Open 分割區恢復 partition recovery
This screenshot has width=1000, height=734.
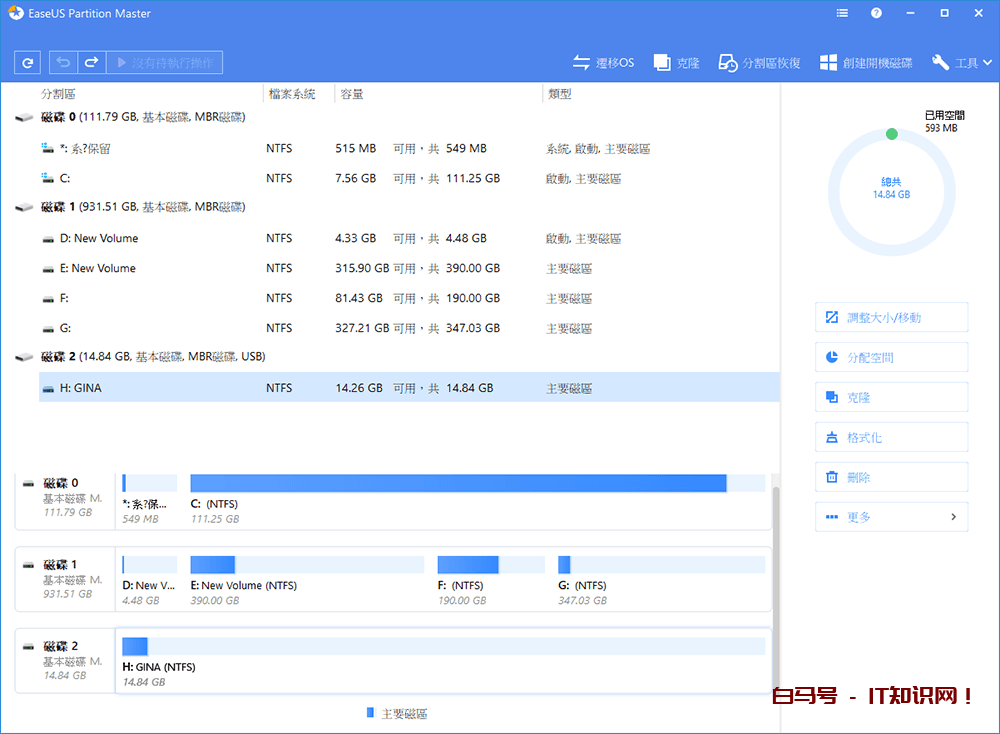tap(759, 63)
